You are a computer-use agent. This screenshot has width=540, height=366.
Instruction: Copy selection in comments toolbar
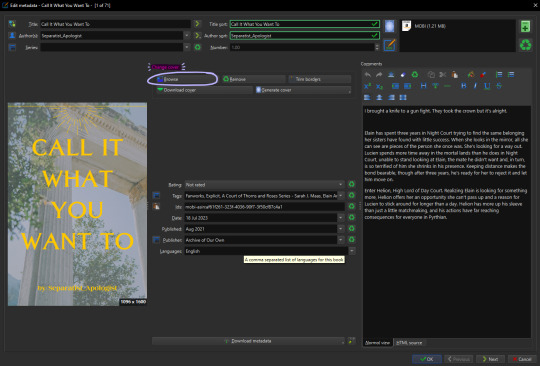(x=431, y=74)
